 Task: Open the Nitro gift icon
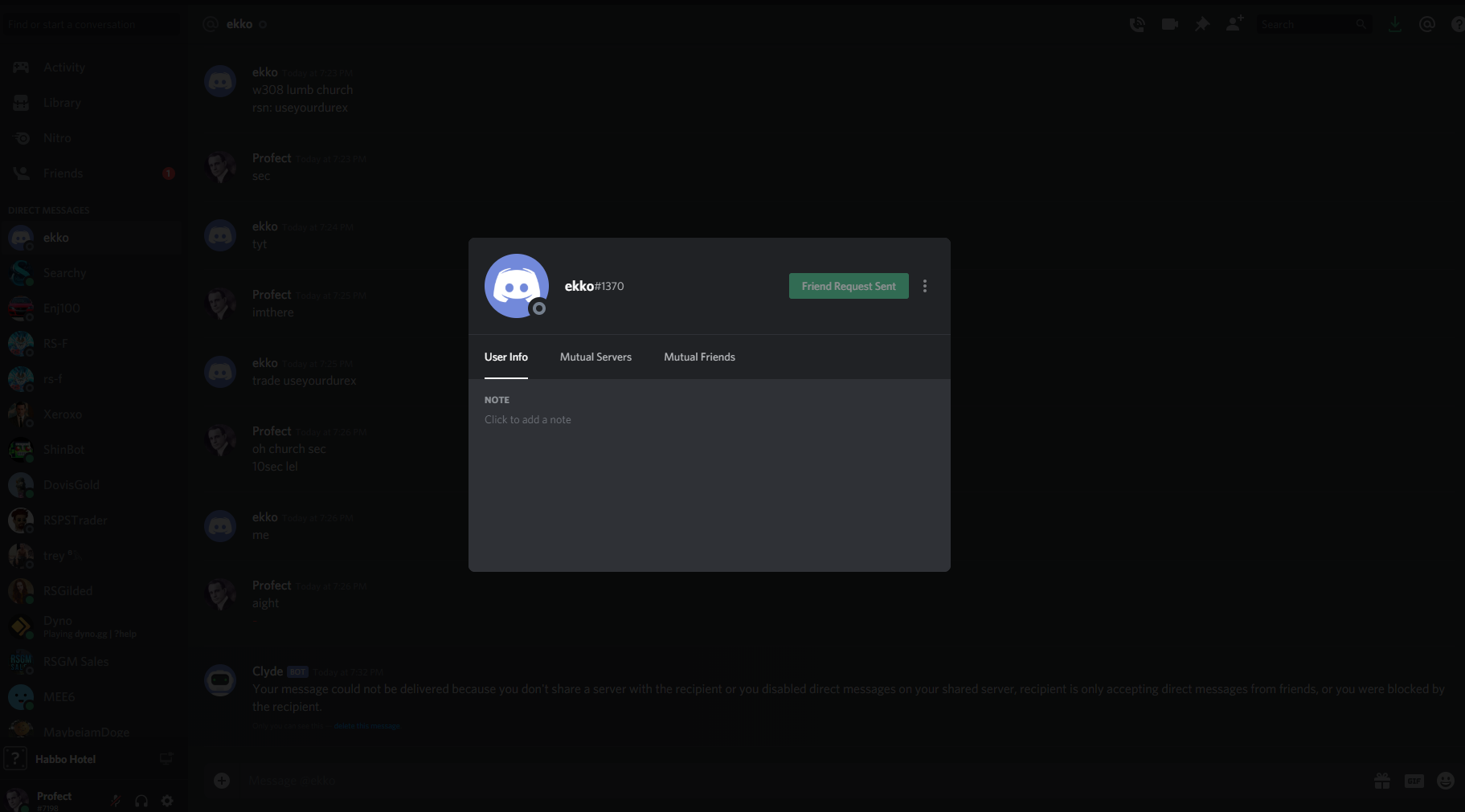(1382, 781)
